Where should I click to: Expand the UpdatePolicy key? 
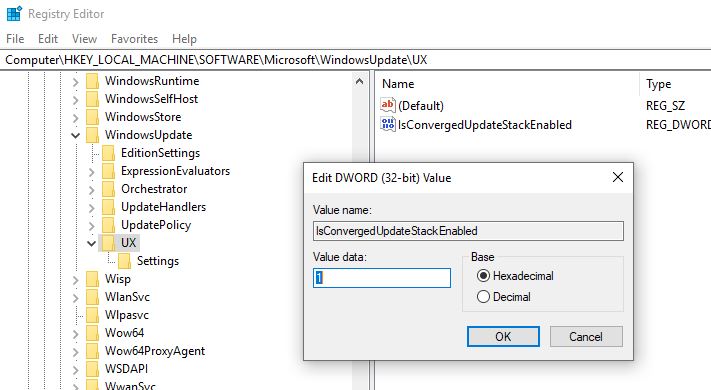pos(92,226)
